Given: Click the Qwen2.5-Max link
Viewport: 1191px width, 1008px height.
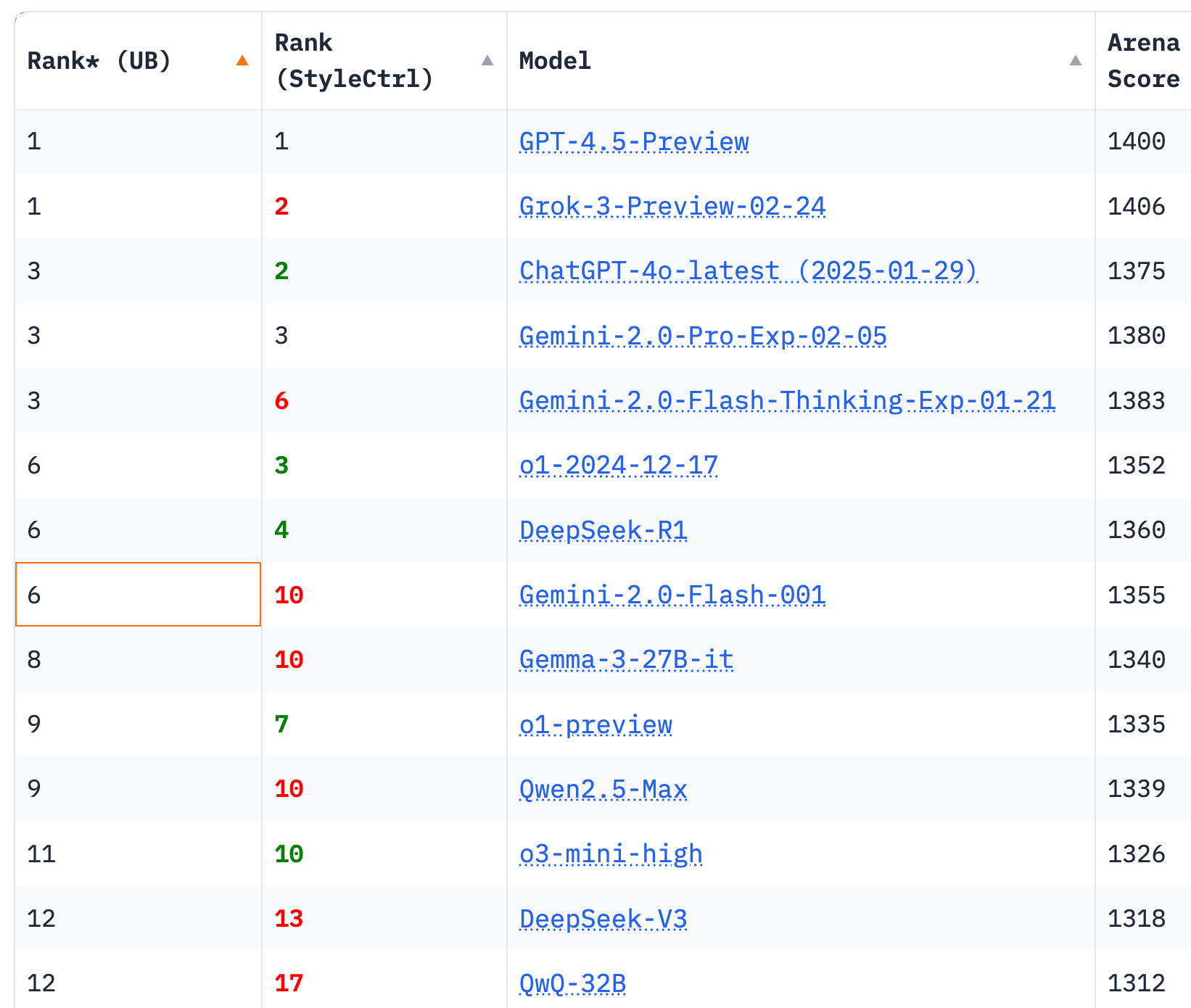Looking at the screenshot, I should [x=603, y=789].
